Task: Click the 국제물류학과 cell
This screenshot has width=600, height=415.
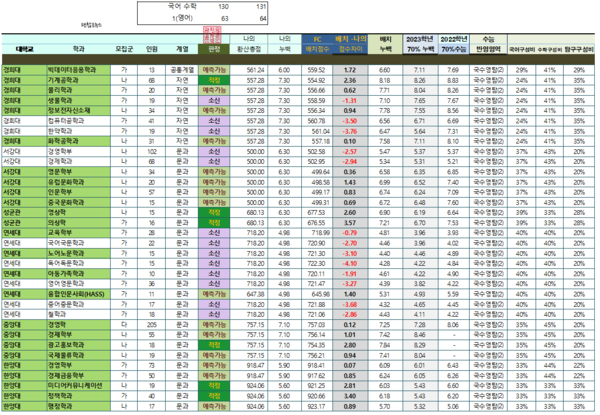Action: point(78,355)
